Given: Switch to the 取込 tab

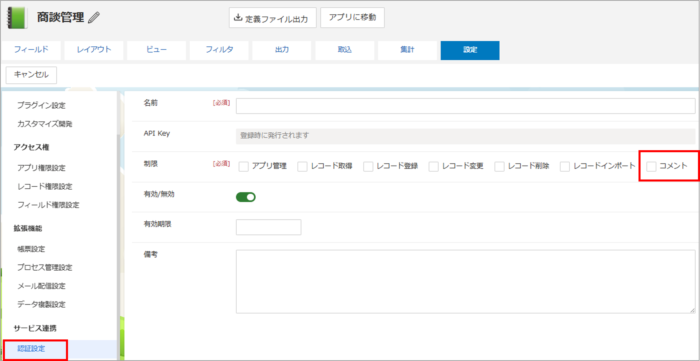Looking at the screenshot, I should 345,50.
